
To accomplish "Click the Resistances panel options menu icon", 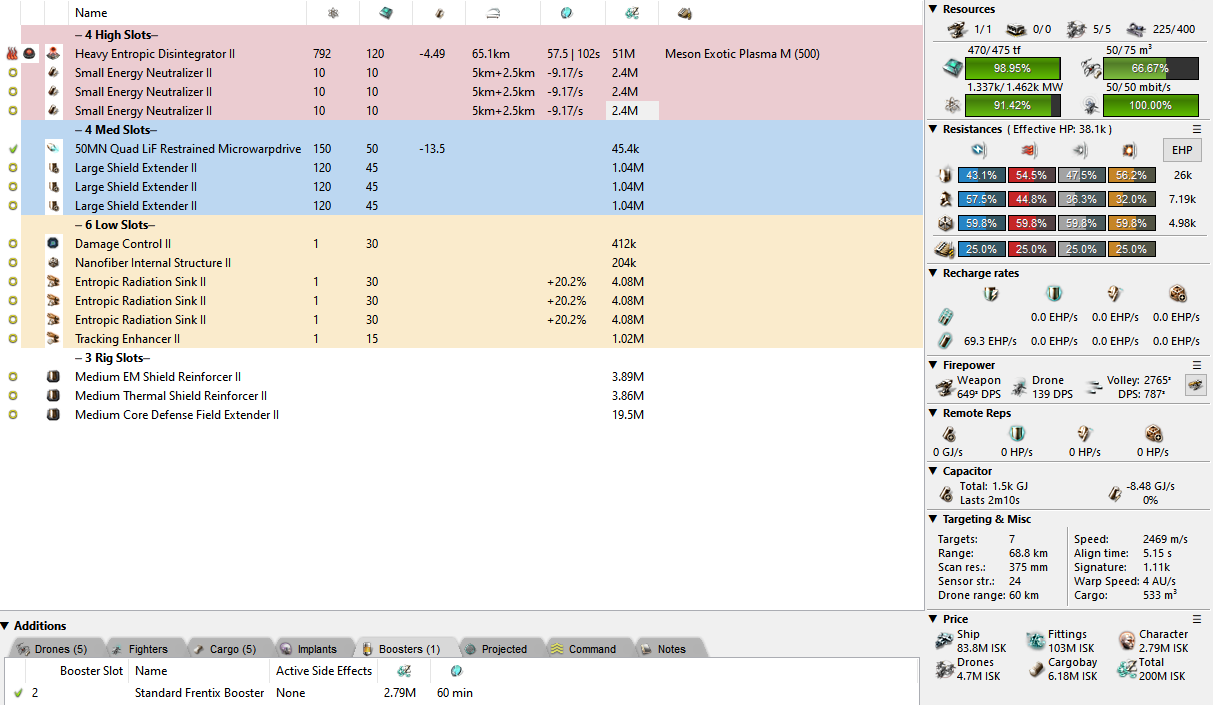I will pos(1197,129).
